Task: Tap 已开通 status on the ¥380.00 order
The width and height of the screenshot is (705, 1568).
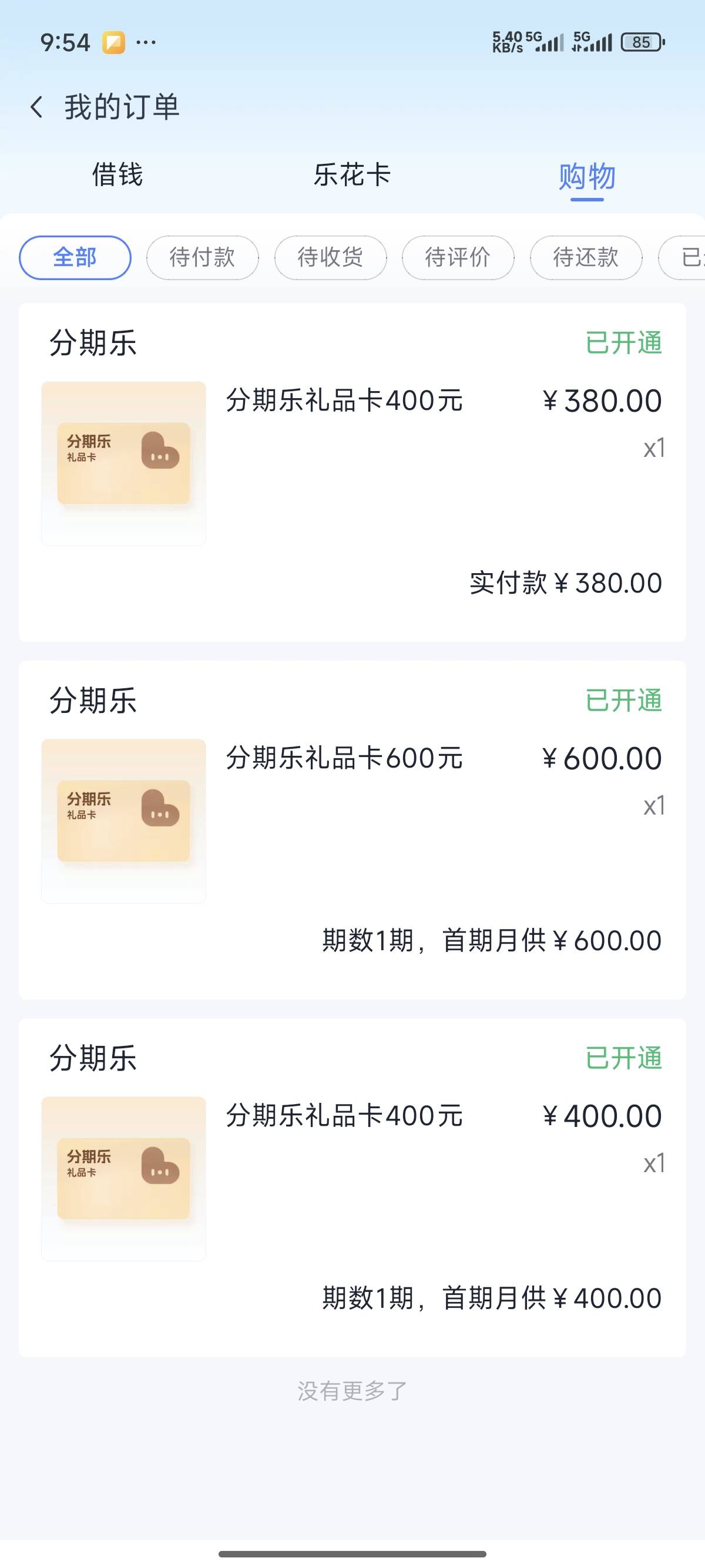Action: (x=623, y=344)
